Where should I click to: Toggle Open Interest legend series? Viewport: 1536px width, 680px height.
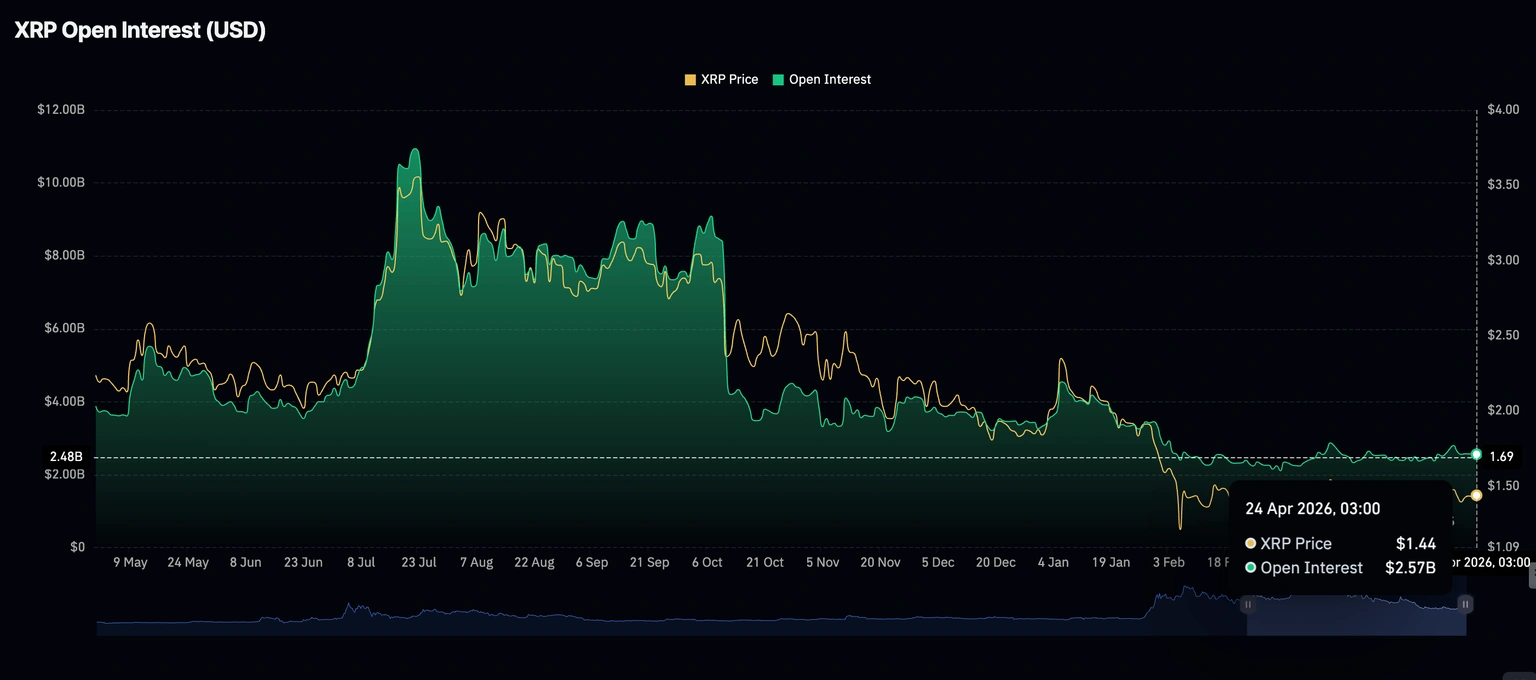(822, 79)
